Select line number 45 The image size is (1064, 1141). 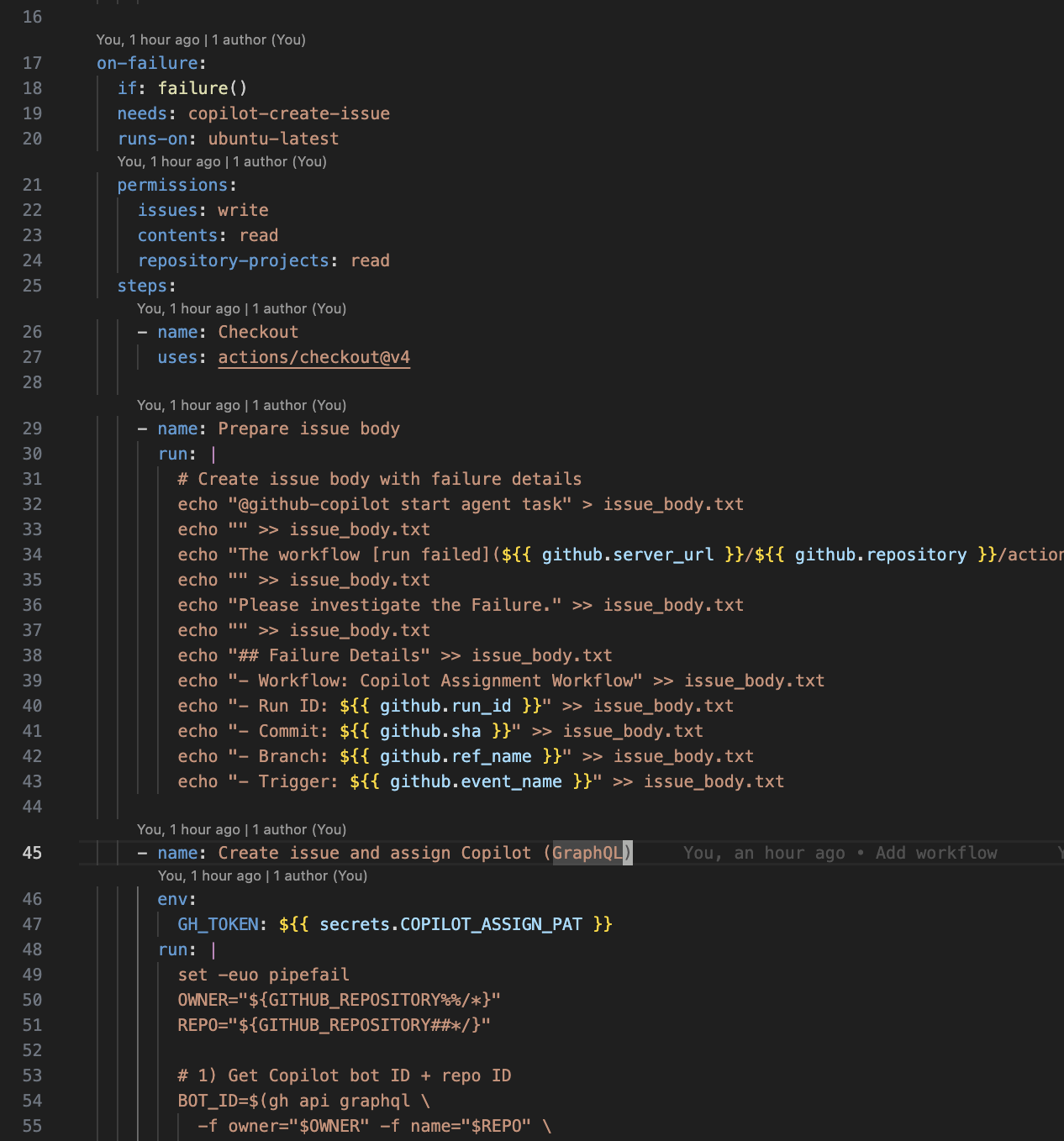coord(32,852)
